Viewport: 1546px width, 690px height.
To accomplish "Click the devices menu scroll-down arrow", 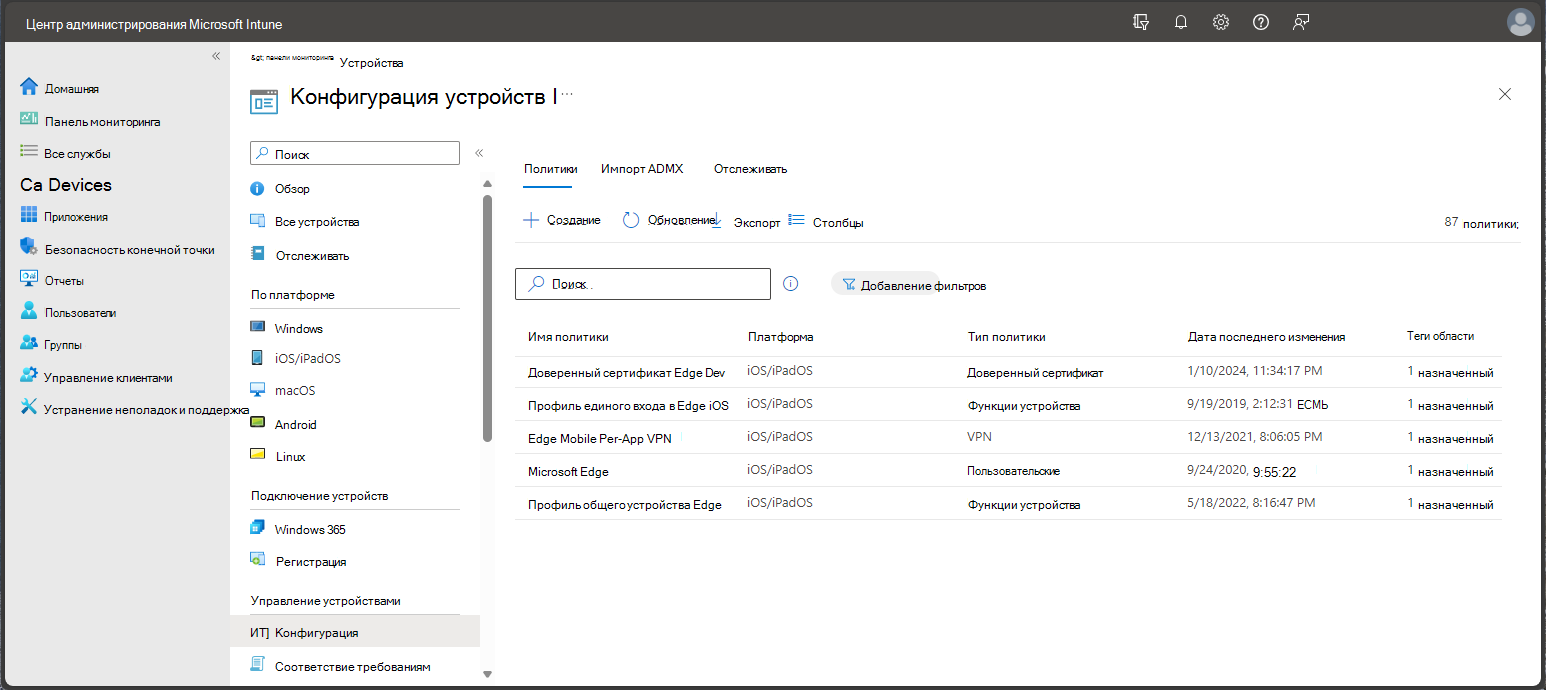I will (x=487, y=675).
